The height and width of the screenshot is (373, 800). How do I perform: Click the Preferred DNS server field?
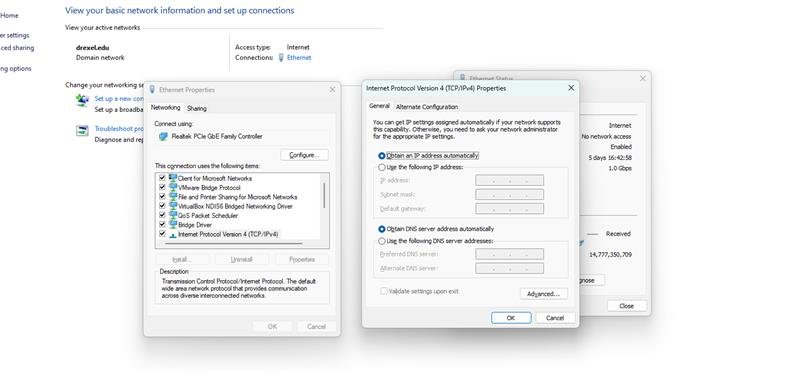click(x=509, y=254)
